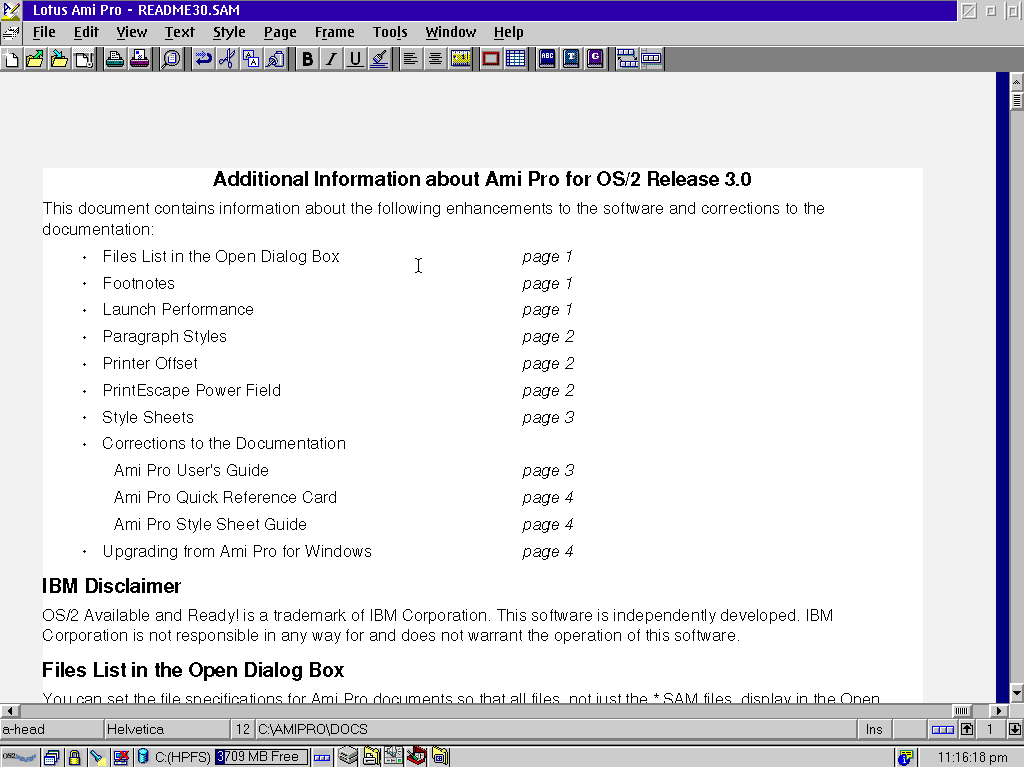
Task: Apply left text alignment
Action: point(411,59)
